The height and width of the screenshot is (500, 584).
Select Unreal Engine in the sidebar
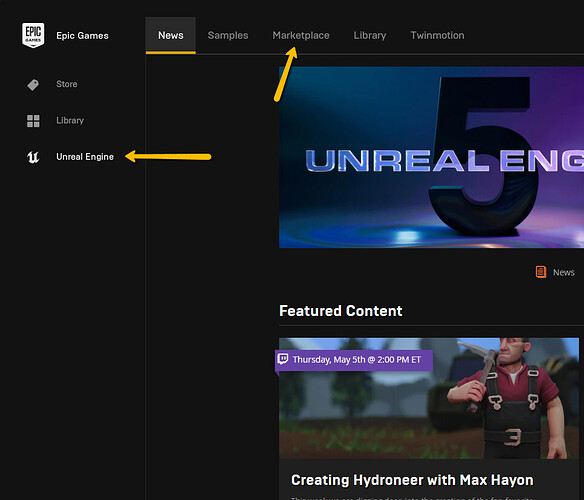[x=85, y=157]
